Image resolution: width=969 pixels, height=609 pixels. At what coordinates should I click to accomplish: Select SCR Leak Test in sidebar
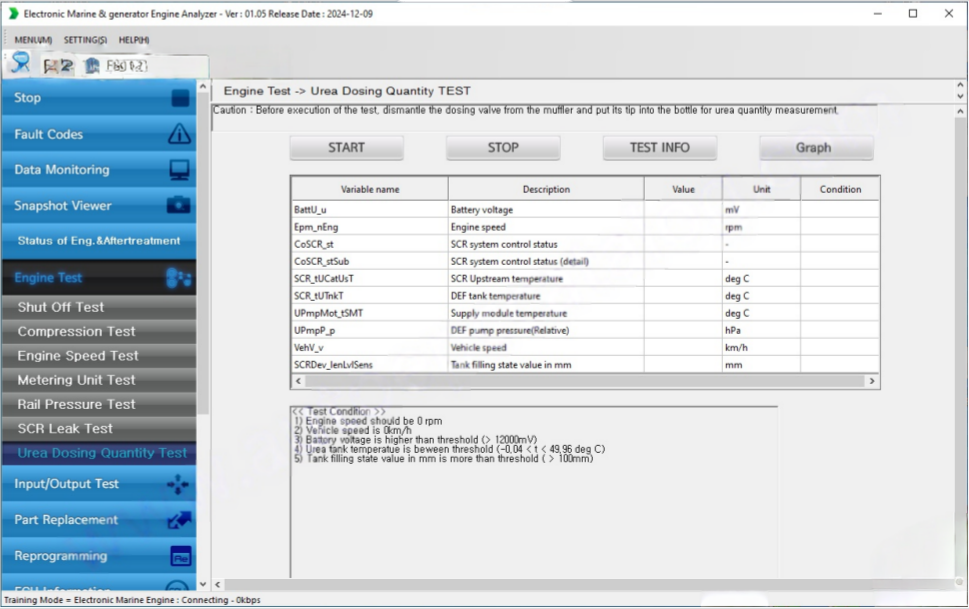click(x=66, y=429)
